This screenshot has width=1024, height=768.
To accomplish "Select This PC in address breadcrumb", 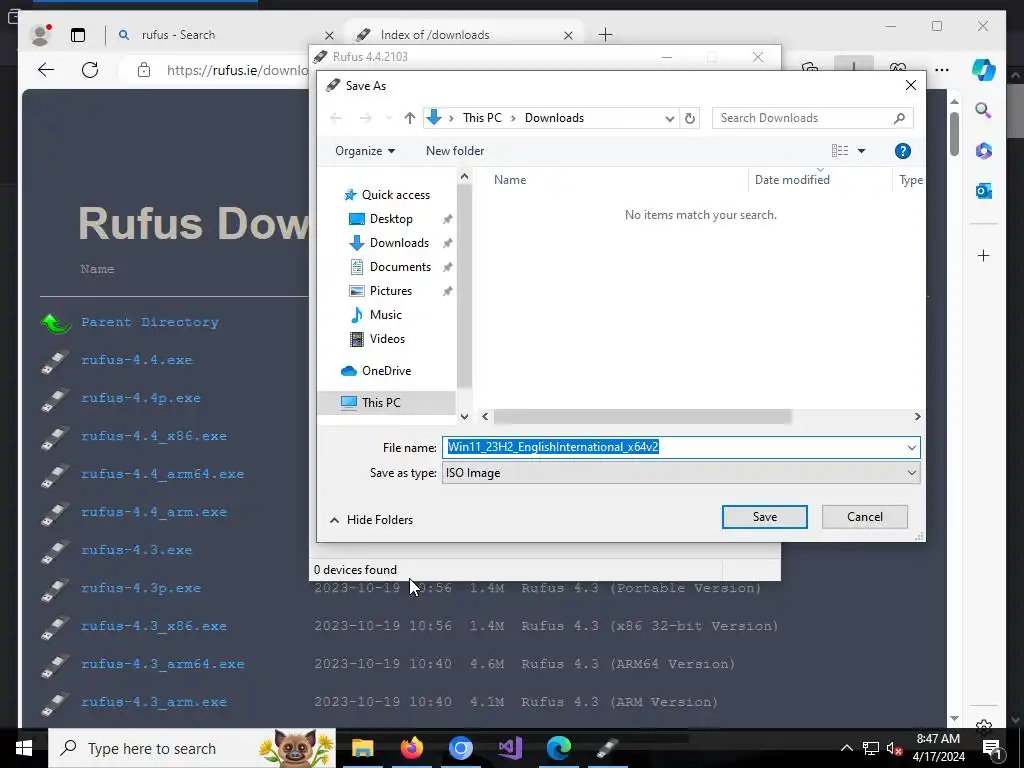I will [482, 118].
